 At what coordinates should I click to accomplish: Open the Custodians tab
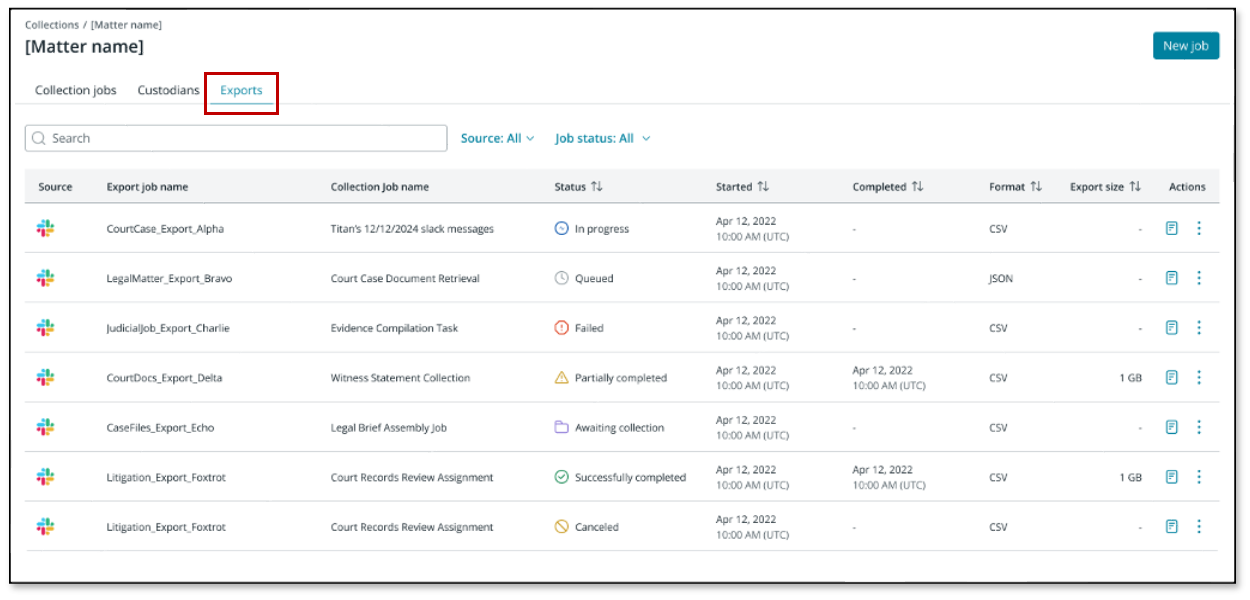tap(168, 90)
